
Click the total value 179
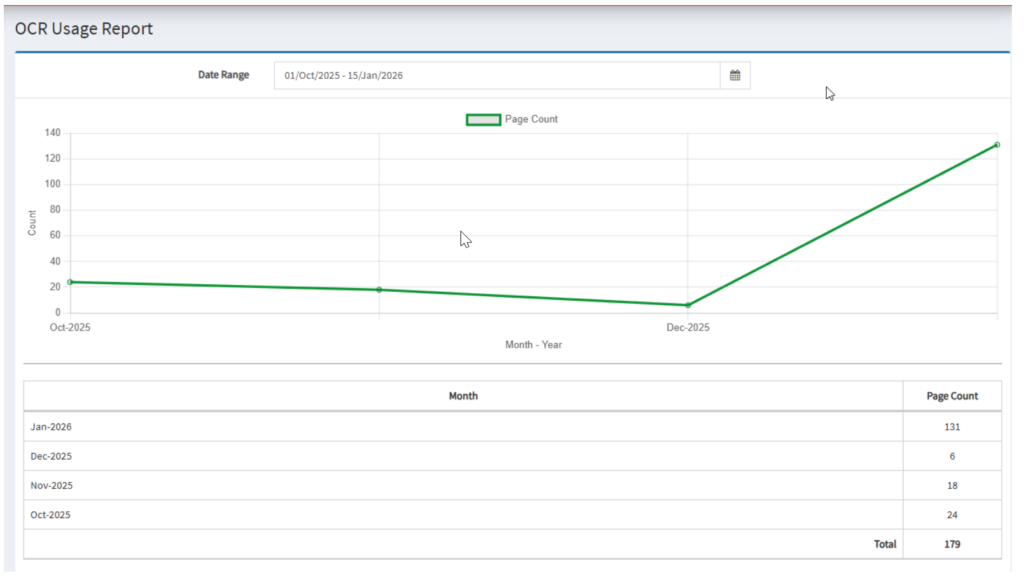(x=952, y=545)
